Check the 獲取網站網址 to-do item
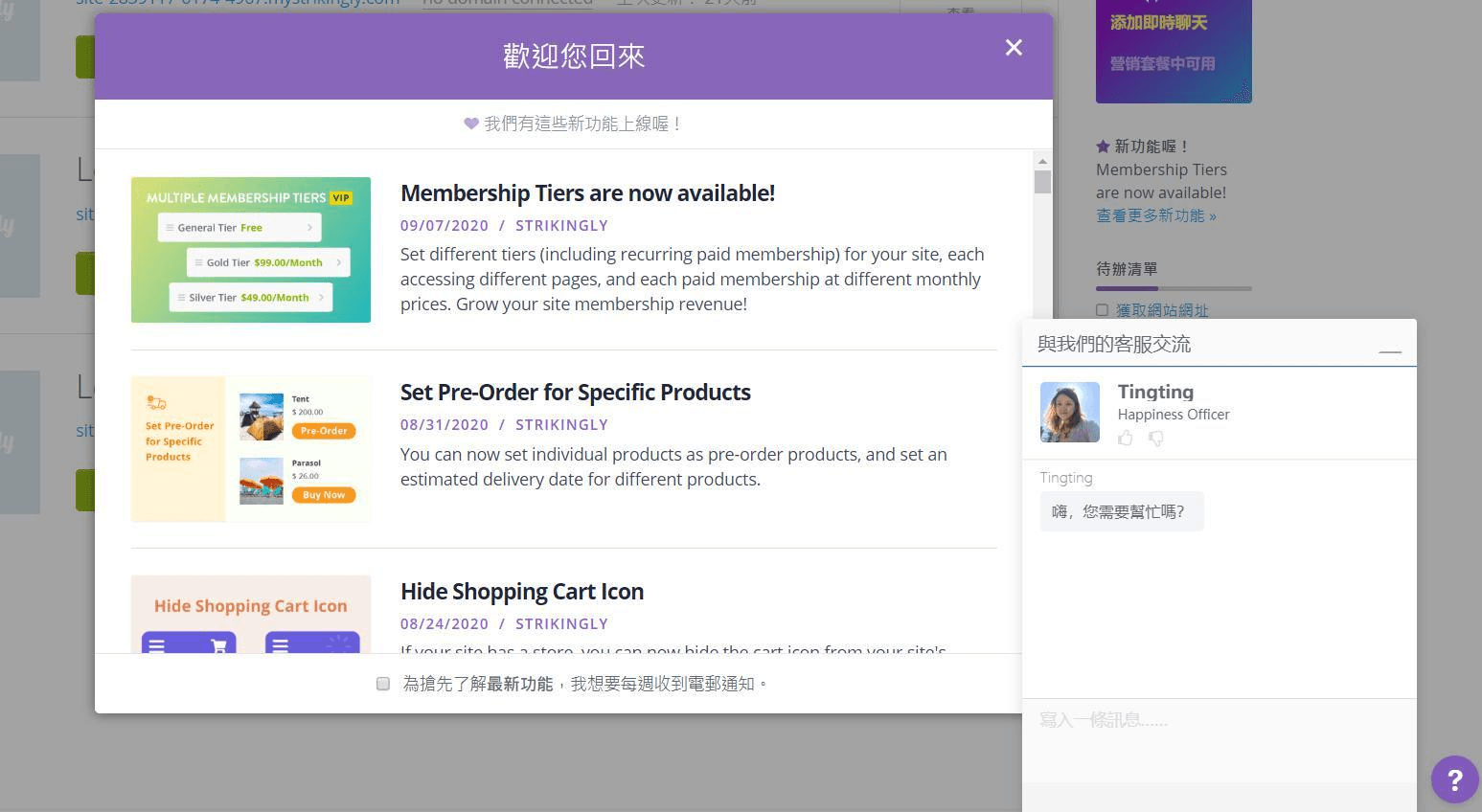 click(x=1102, y=310)
